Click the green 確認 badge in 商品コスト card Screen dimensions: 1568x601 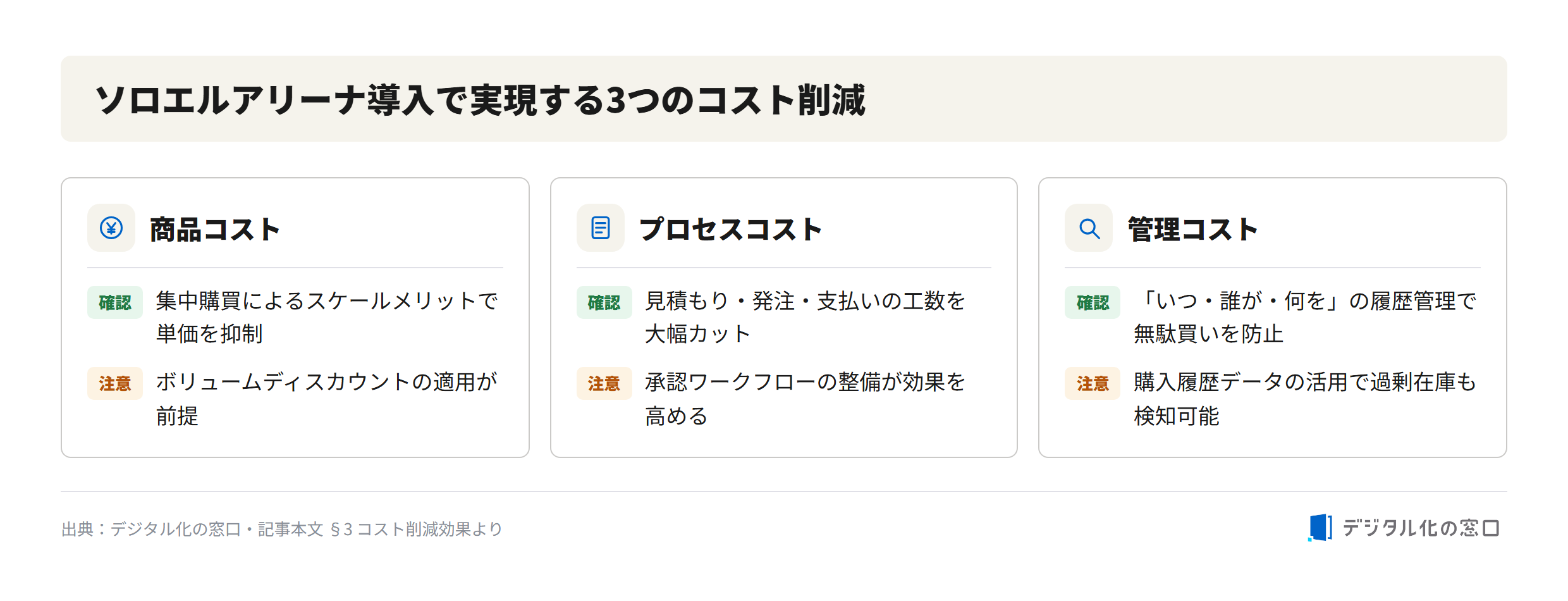115,302
